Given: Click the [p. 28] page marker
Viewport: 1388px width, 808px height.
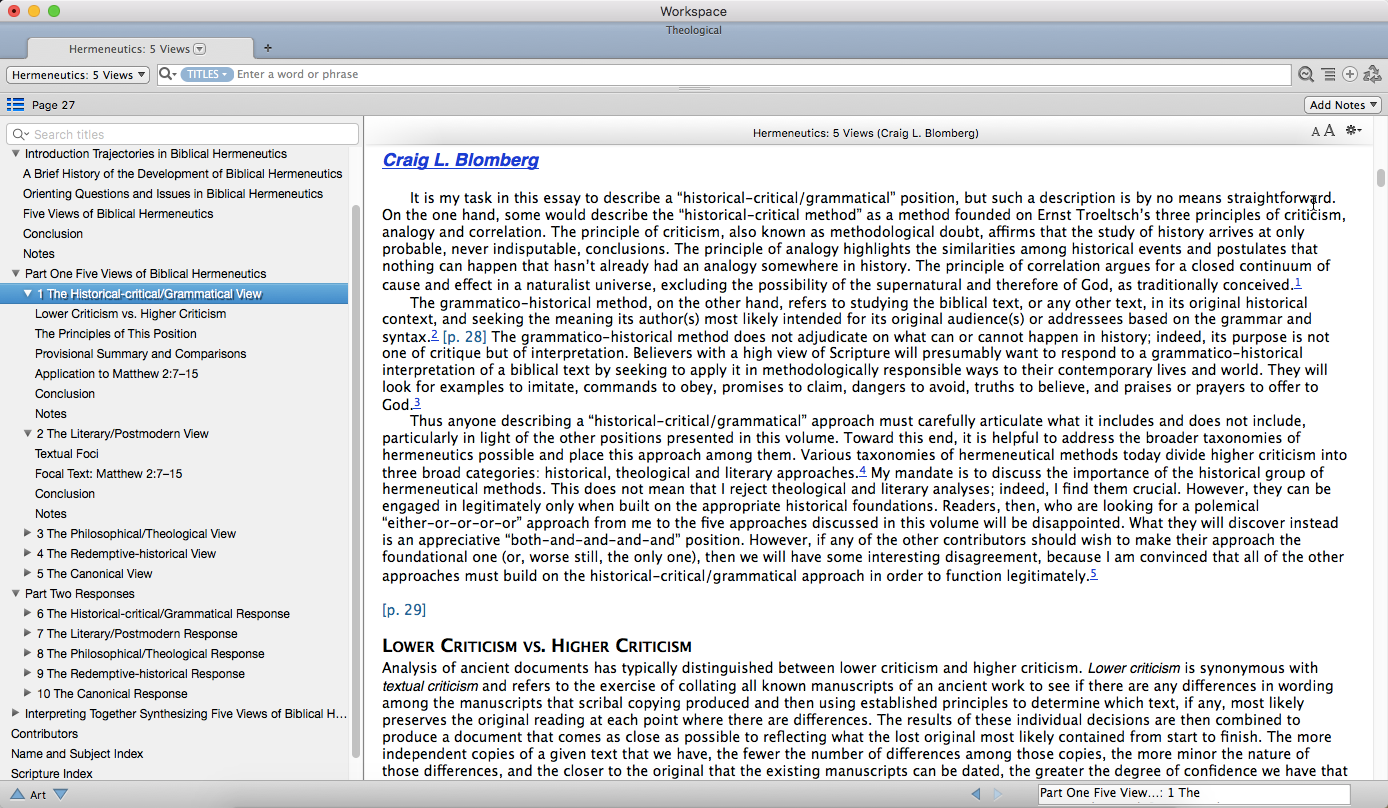Looking at the screenshot, I should (465, 337).
